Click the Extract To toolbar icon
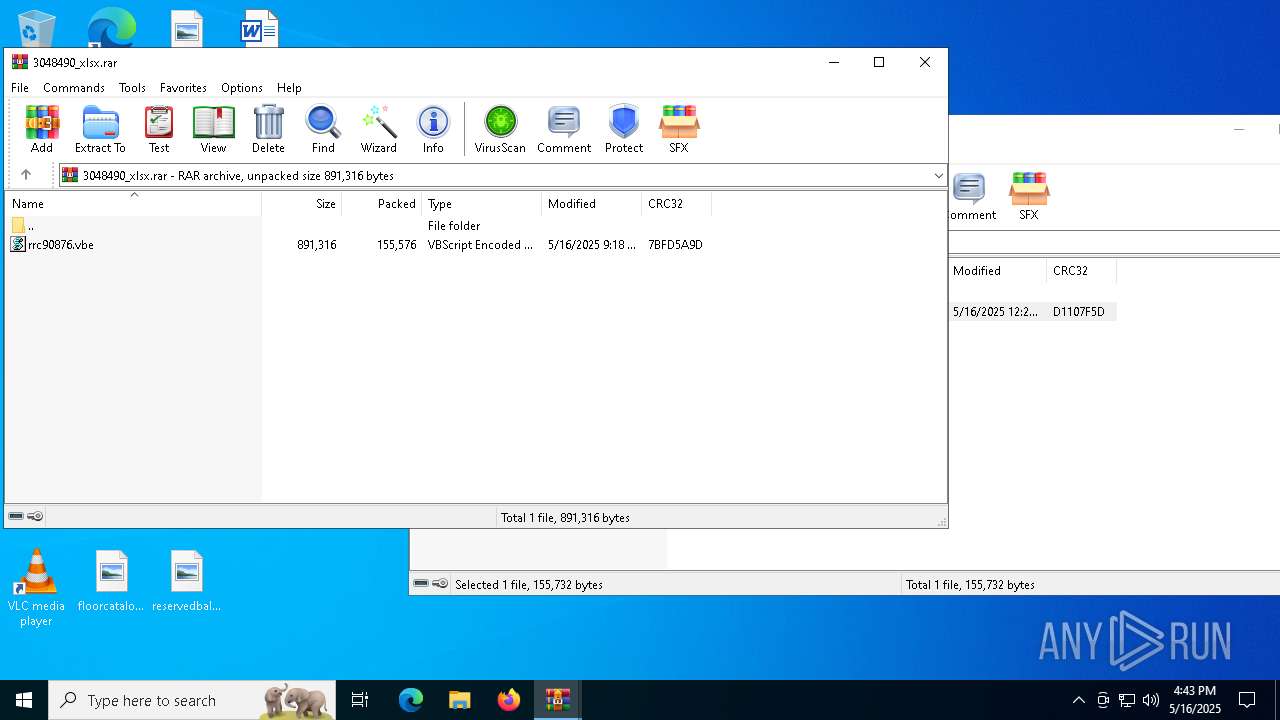The height and width of the screenshot is (720, 1280). tap(100, 129)
